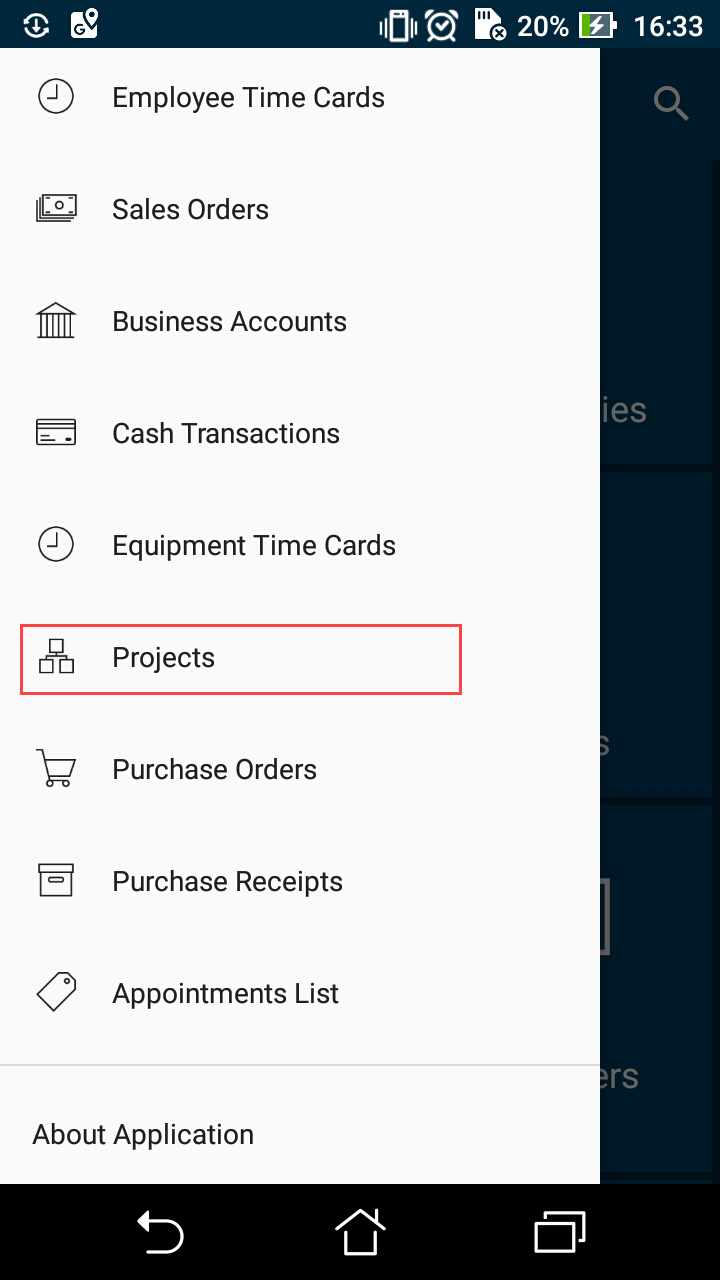Choose Projects in the navigation drawer
The height and width of the screenshot is (1280, 720).
164,658
